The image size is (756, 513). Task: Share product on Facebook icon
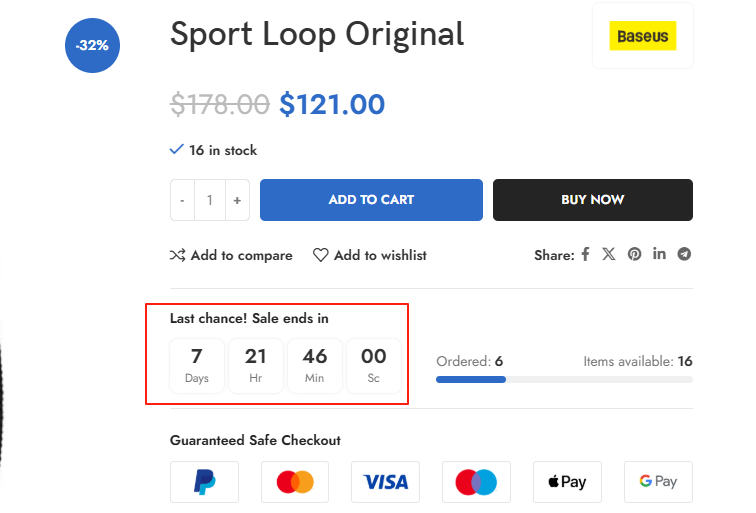pyautogui.click(x=586, y=255)
